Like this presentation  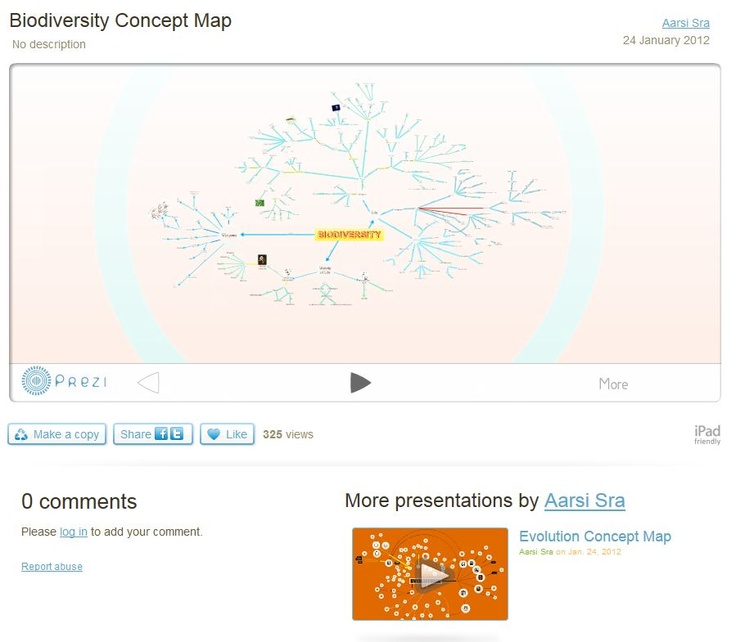tap(227, 434)
